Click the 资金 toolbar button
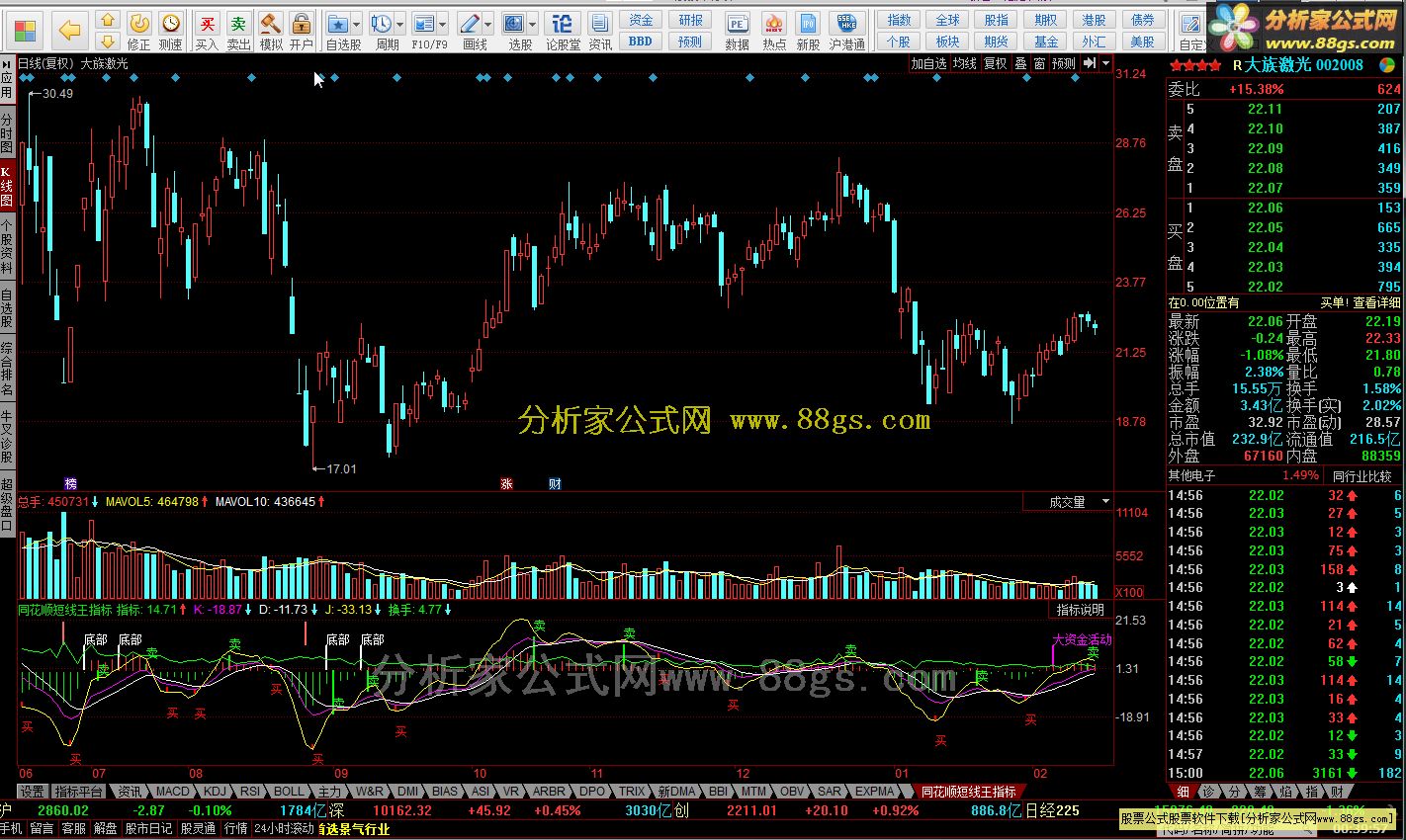This screenshot has height=840, width=1406. point(641,20)
